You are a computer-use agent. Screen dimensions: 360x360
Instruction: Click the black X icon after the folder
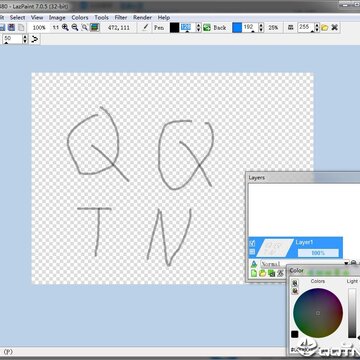(335, 28)
